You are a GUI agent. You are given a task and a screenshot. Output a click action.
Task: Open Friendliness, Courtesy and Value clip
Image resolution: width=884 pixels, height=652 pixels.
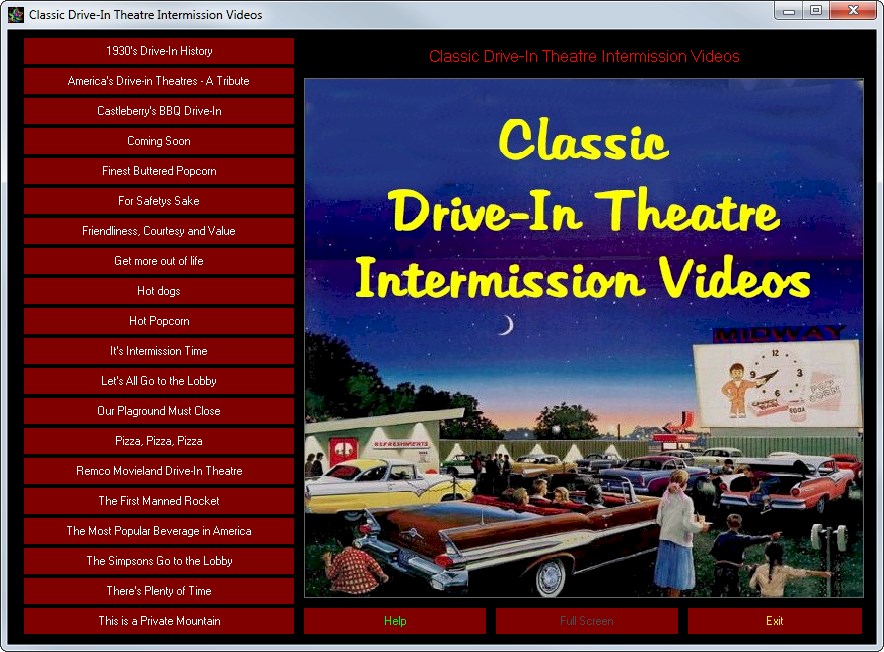point(159,231)
